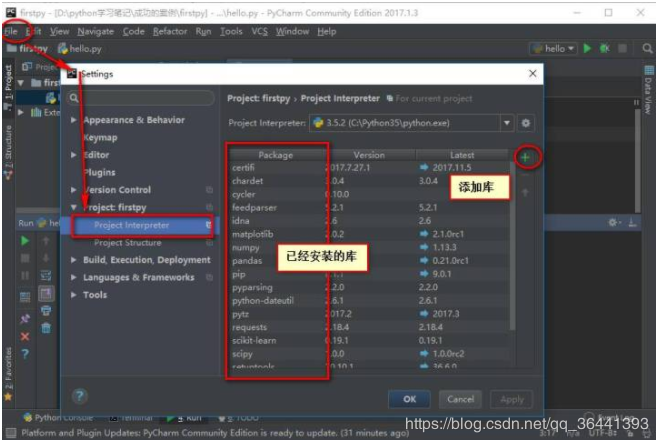This screenshot has width=659, height=443.
Task: Click the upgrade package up-arrow icon
Action: (x=525, y=192)
